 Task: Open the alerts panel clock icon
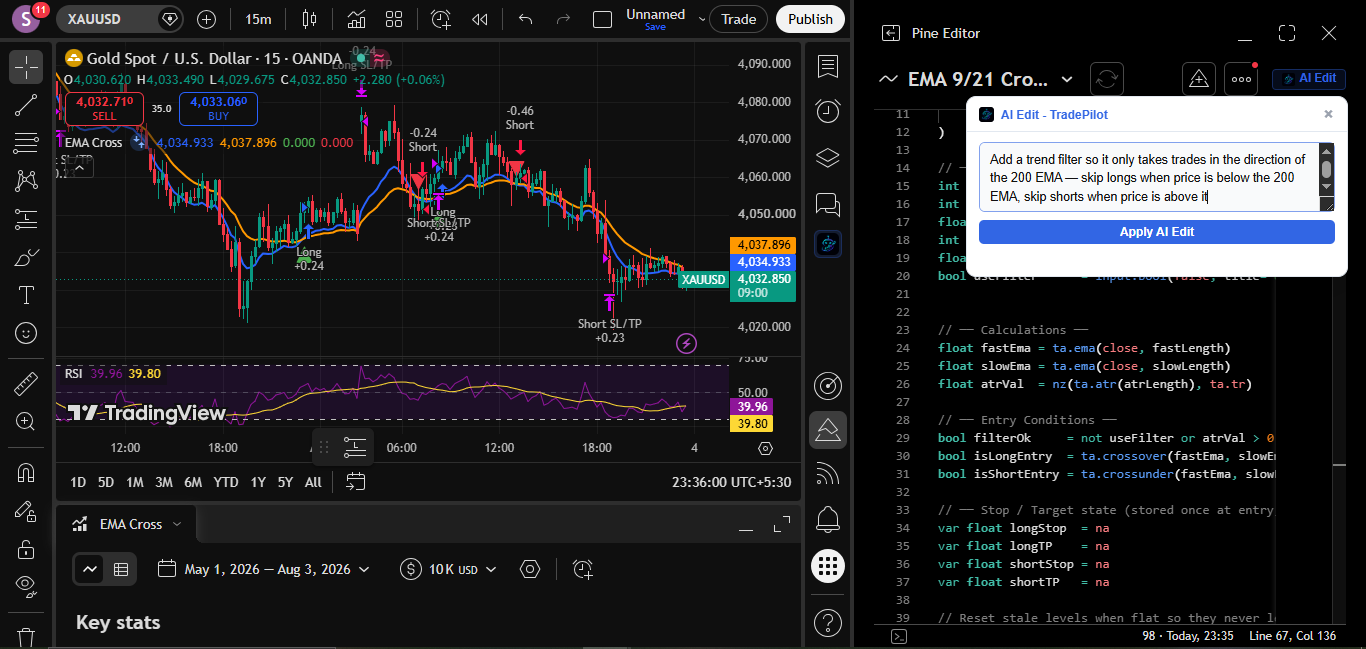pos(828,110)
